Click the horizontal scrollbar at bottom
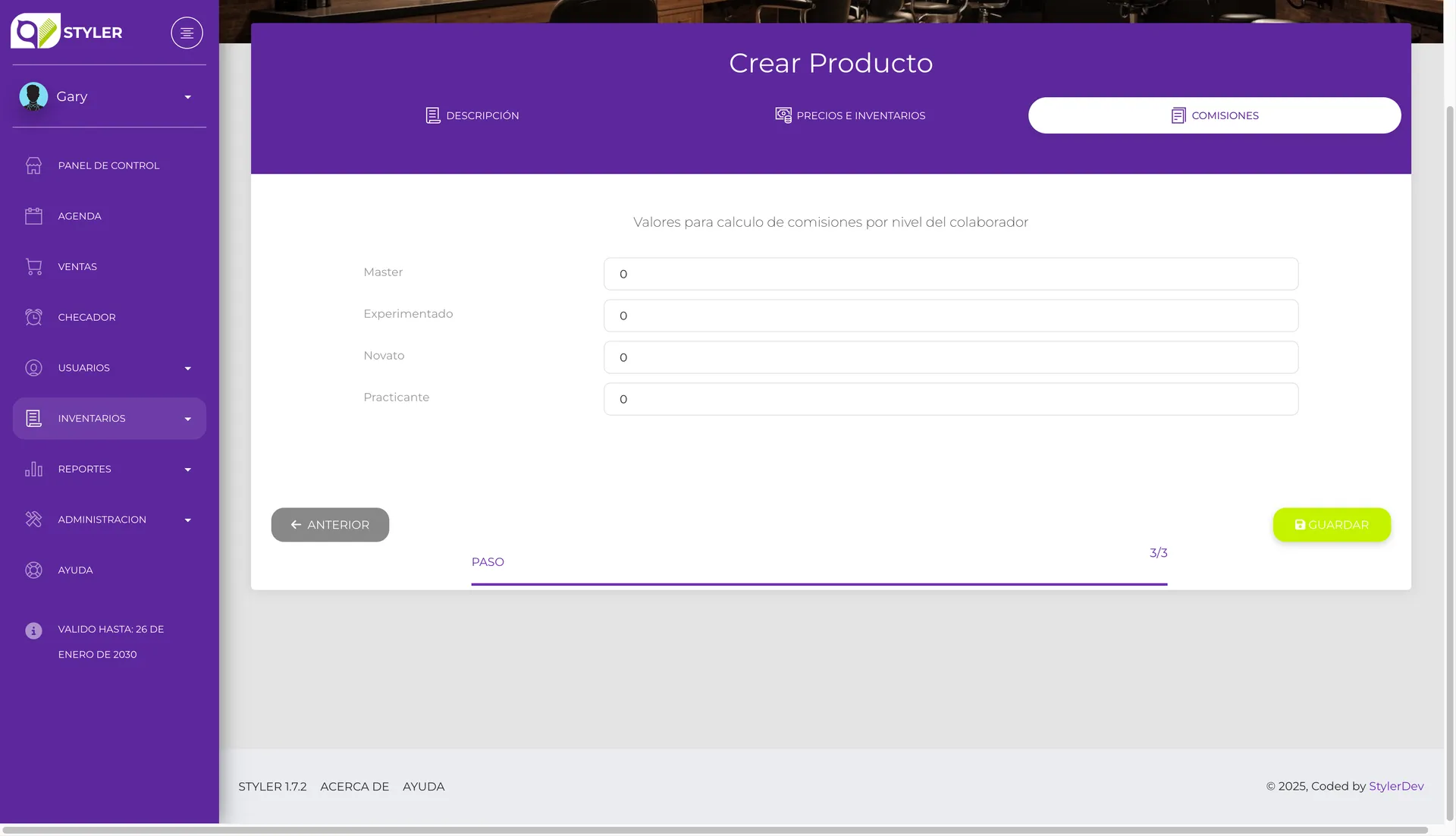The height and width of the screenshot is (836, 1456). point(715,830)
